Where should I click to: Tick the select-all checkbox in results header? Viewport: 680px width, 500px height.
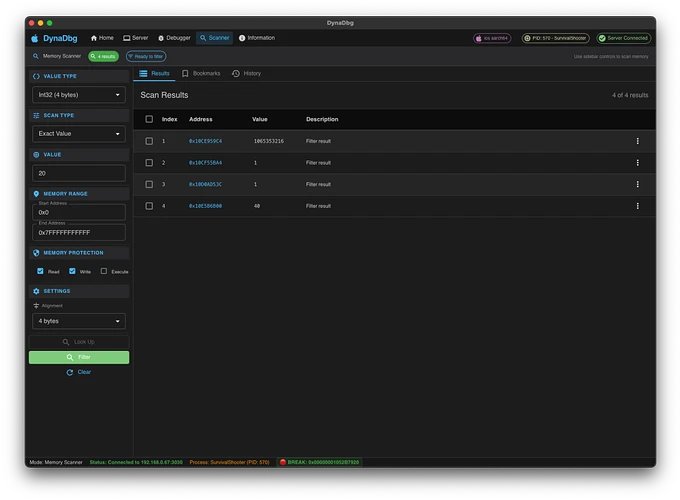[x=149, y=119]
